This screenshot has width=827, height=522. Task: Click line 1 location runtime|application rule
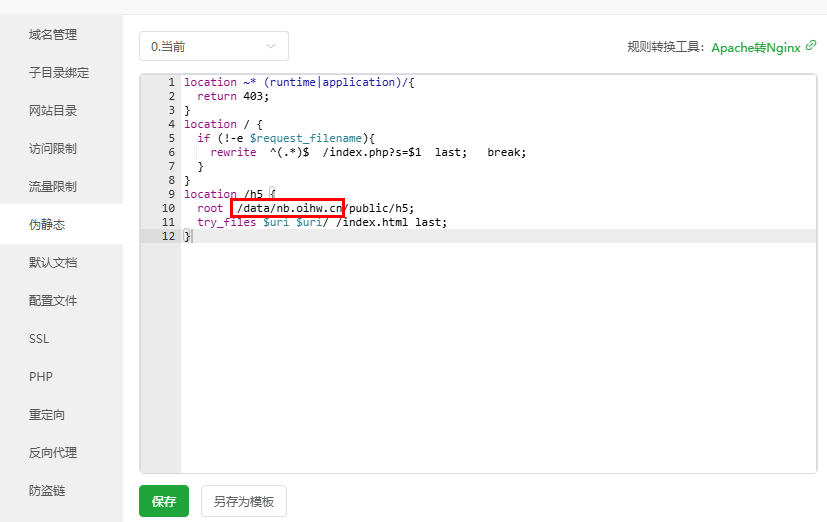point(299,82)
